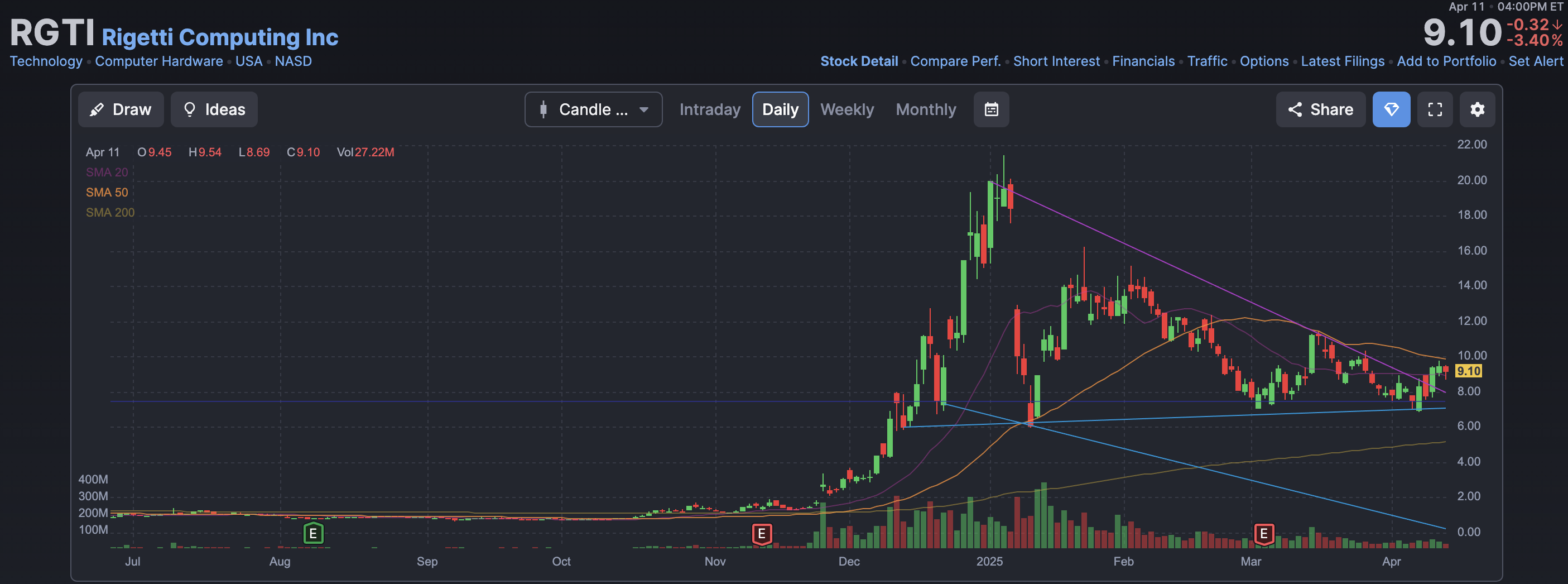Switch to Monthly timeframe
Viewport: 1568px width, 584px height.
[x=926, y=109]
